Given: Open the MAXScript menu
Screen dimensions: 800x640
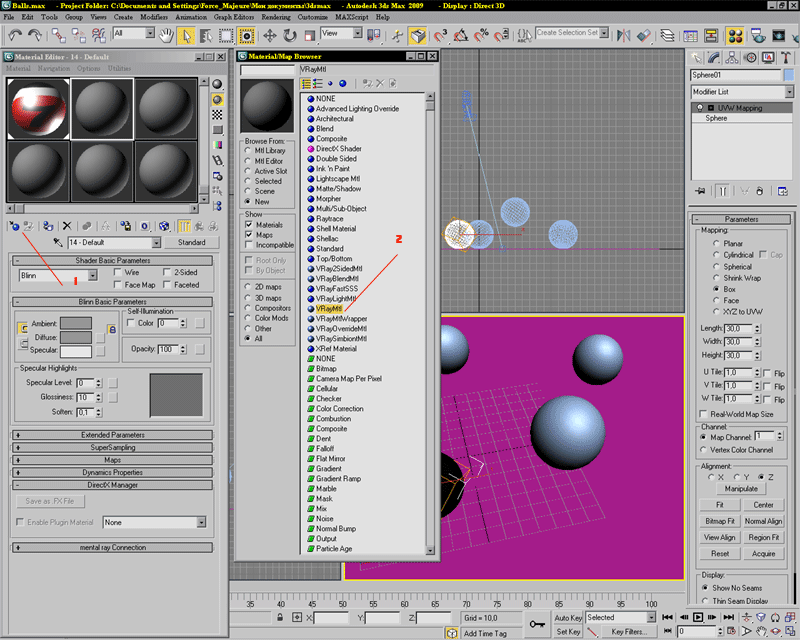Looking at the screenshot, I should (352, 17).
